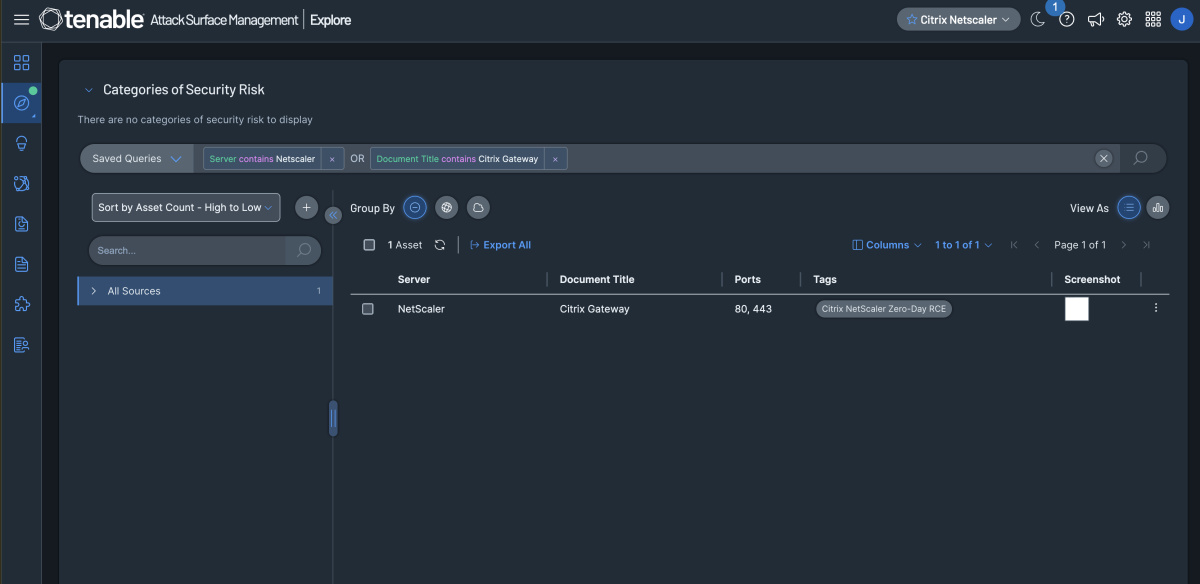Expand the All Sources tree row
1200x584 pixels.
click(94, 291)
